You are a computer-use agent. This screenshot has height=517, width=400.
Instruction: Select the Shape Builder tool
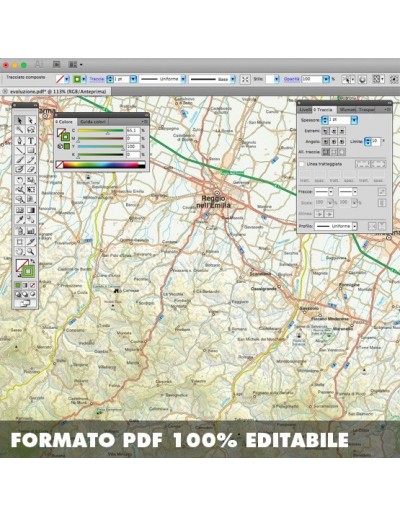pyautogui.click(x=20, y=199)
